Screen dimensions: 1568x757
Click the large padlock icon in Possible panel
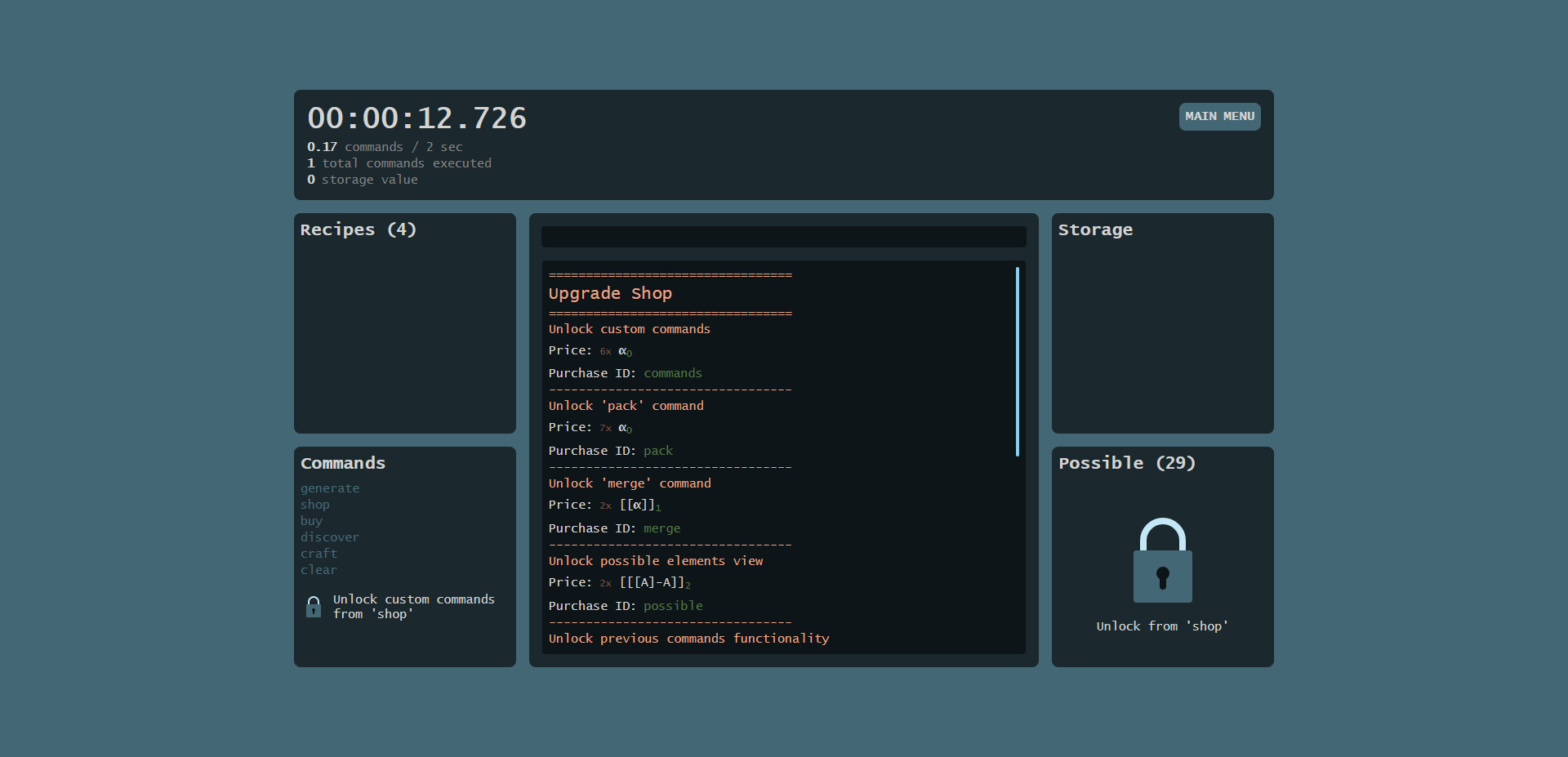[1162, 561]
